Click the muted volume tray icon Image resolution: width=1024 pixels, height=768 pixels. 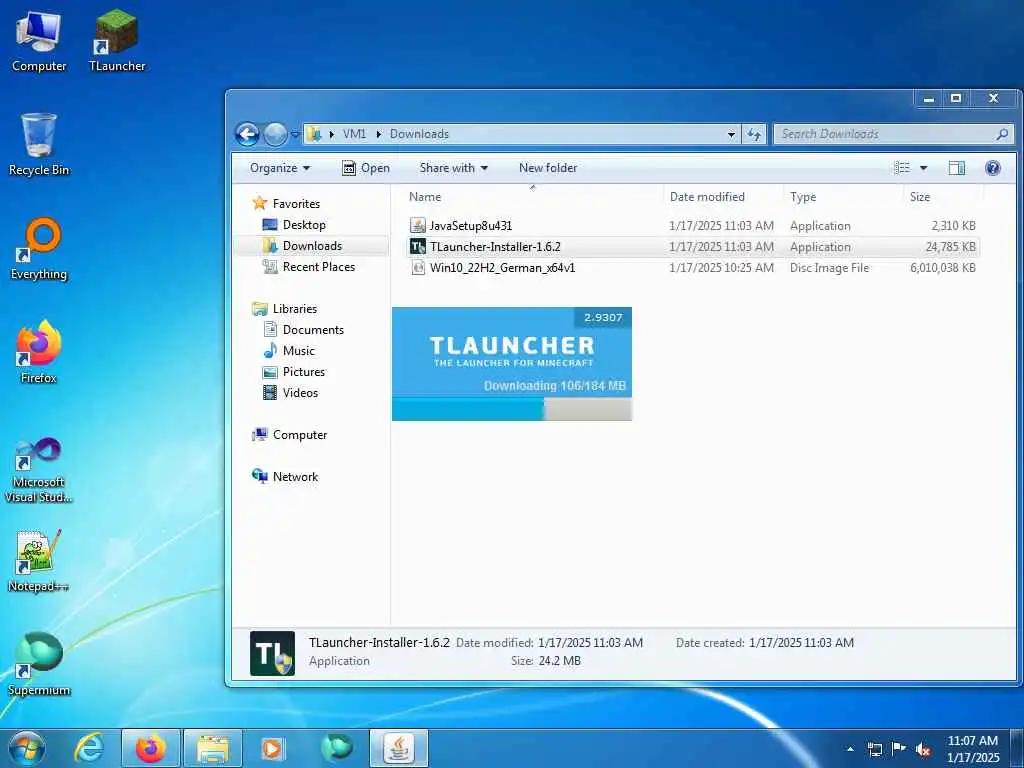923,749
